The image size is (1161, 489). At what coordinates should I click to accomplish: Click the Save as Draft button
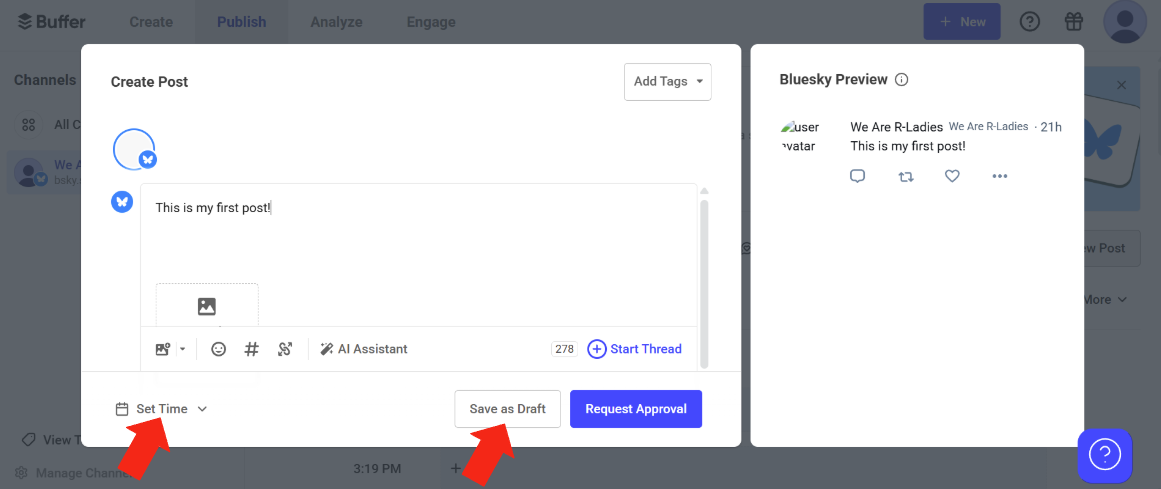507,409
